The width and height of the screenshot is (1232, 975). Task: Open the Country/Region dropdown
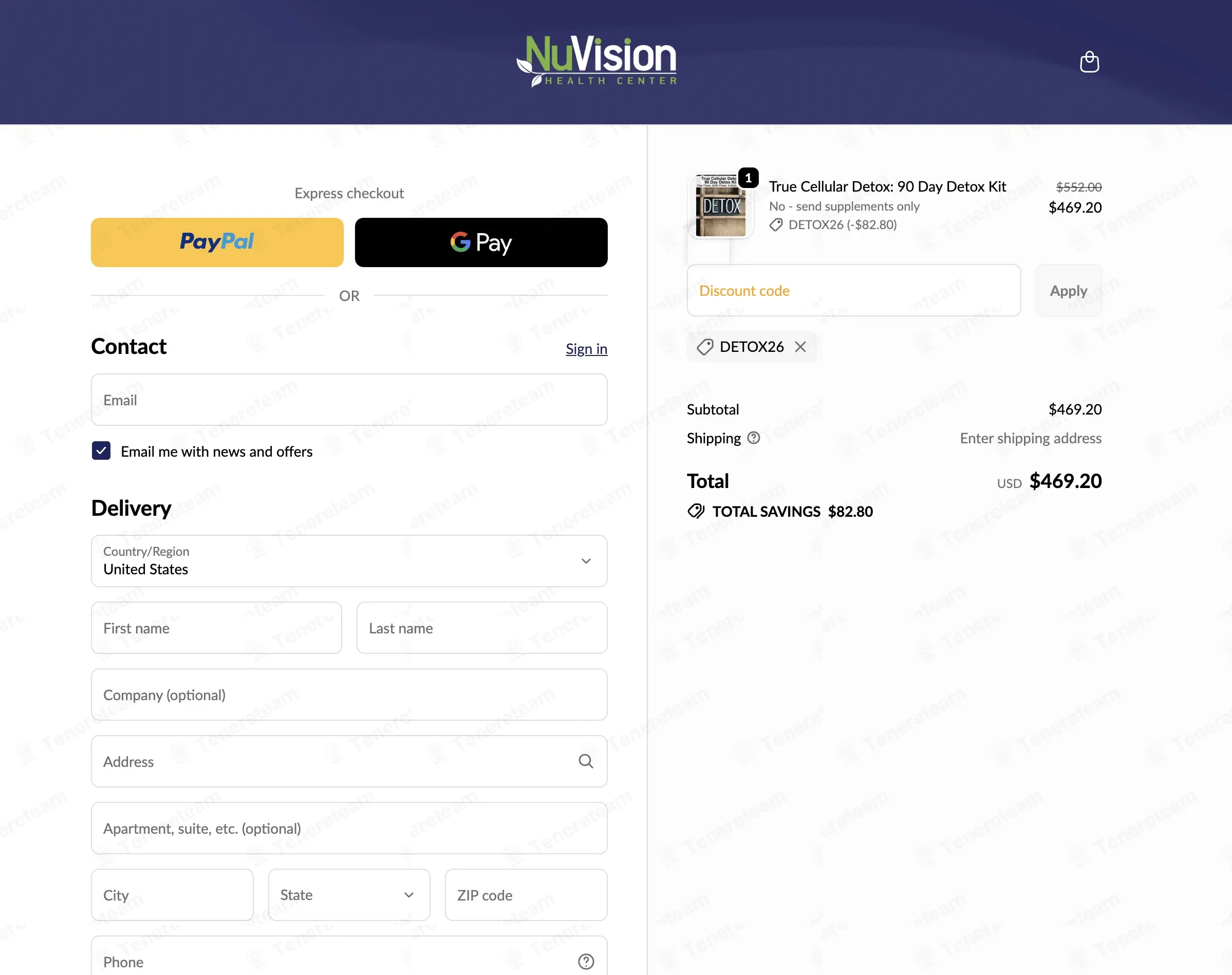click(x=349, y=560)
